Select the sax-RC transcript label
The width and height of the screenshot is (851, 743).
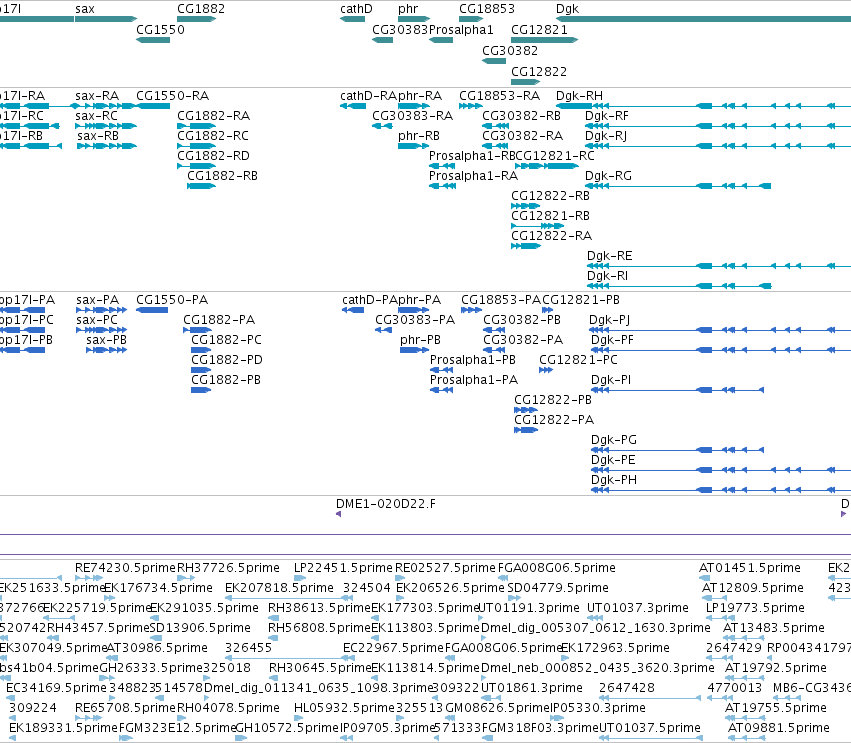coord(97,116)
